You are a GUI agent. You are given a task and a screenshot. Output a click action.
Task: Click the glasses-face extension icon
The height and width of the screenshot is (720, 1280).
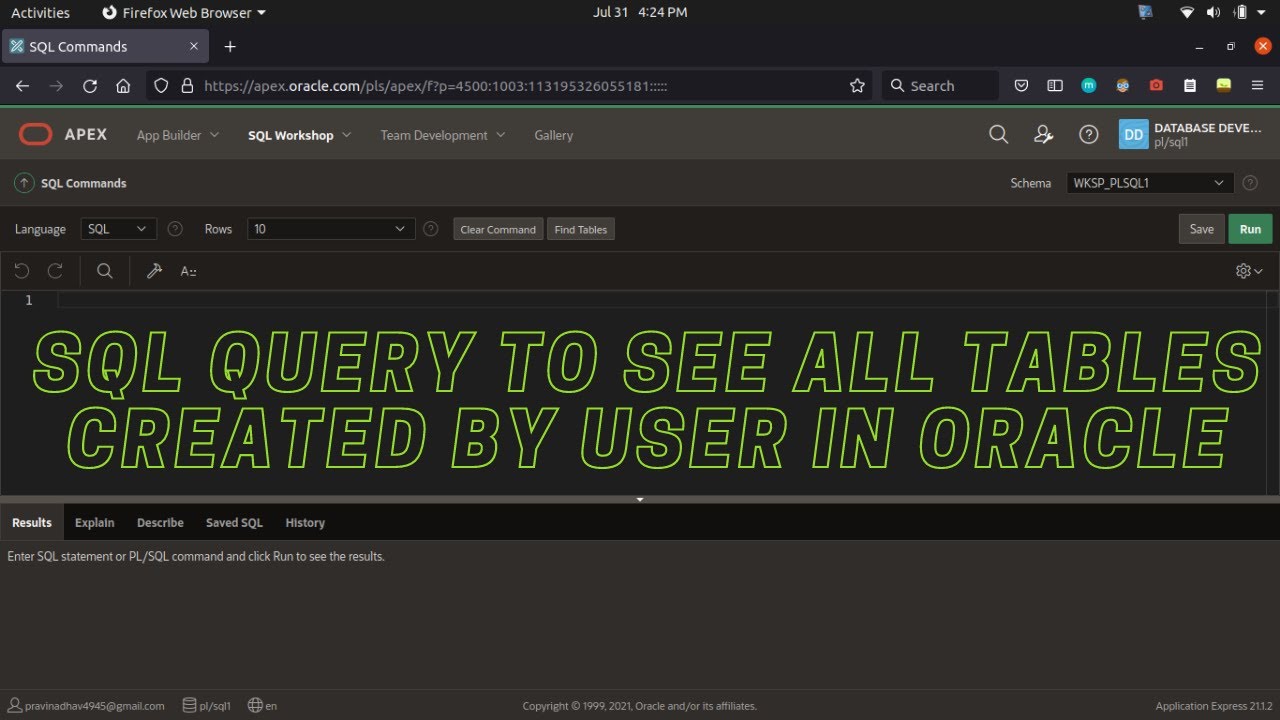(x=1123, y=86)
